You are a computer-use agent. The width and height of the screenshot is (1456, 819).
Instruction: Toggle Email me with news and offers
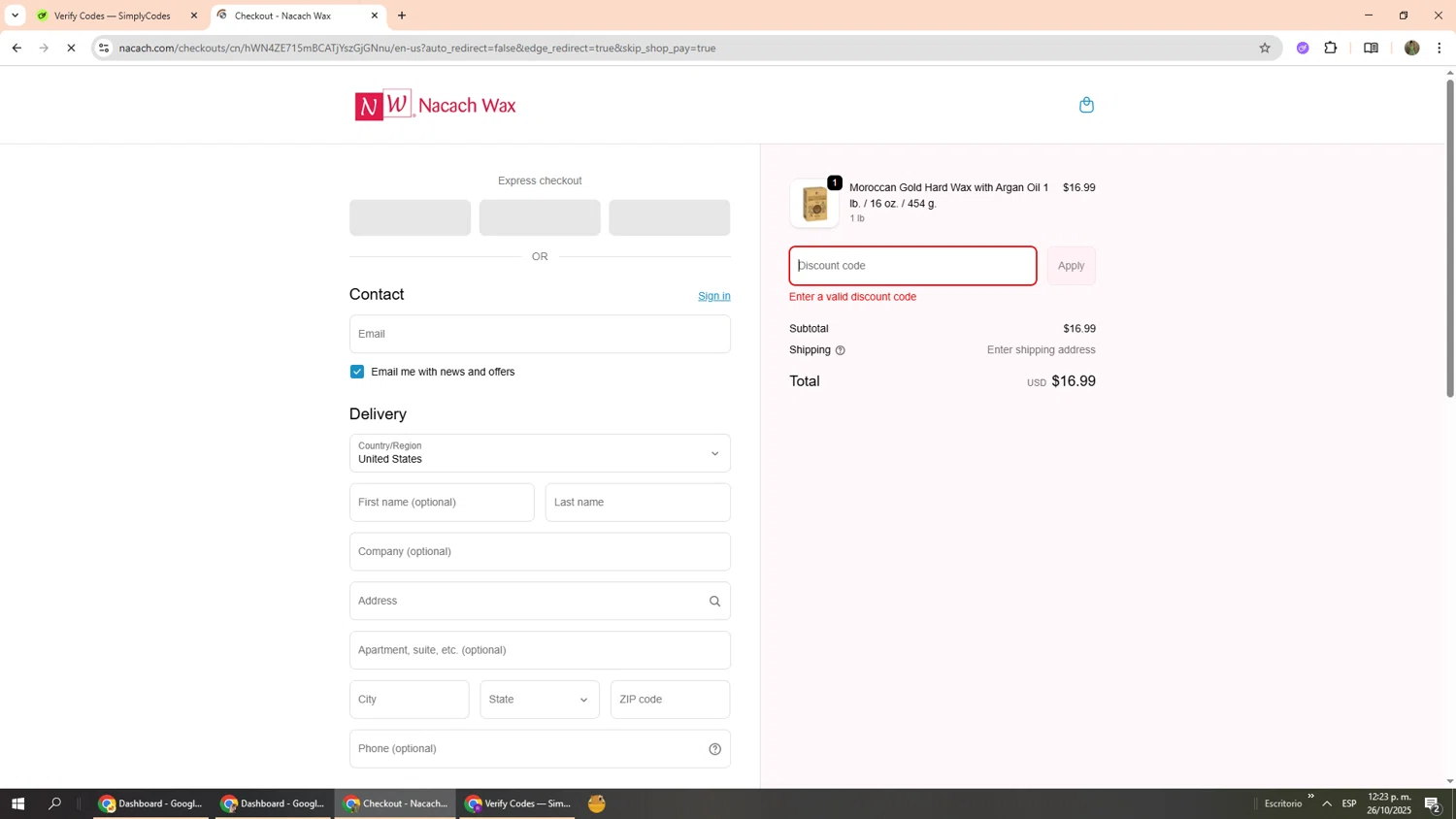(357, 372)
